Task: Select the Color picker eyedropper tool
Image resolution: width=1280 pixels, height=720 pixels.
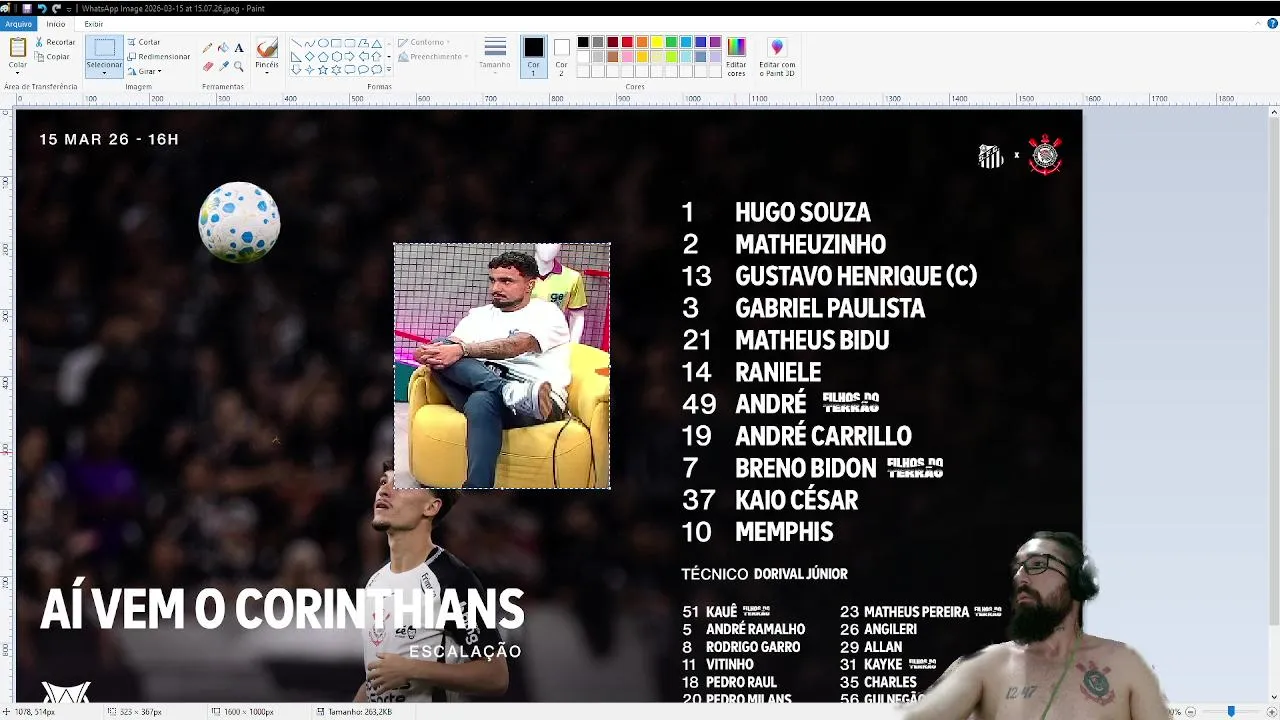Action: pyautogui.click(x=223, y=66)
